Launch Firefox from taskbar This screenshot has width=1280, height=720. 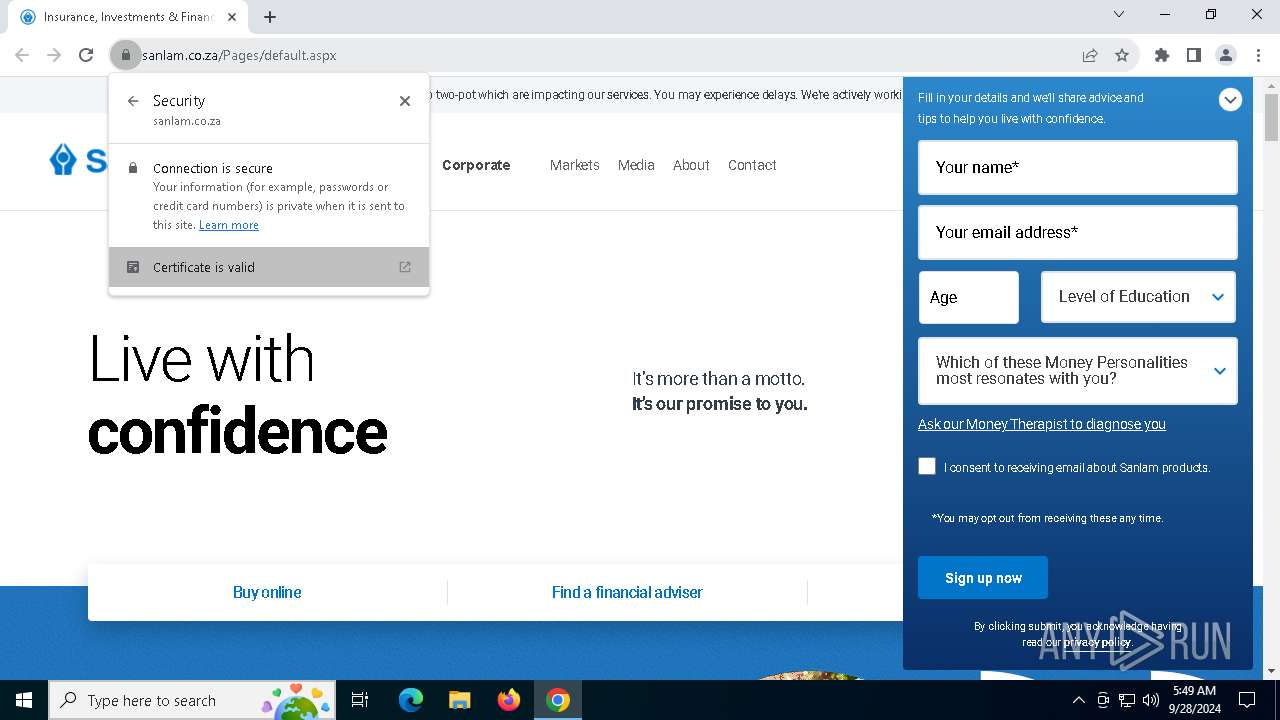click(509, 700)
